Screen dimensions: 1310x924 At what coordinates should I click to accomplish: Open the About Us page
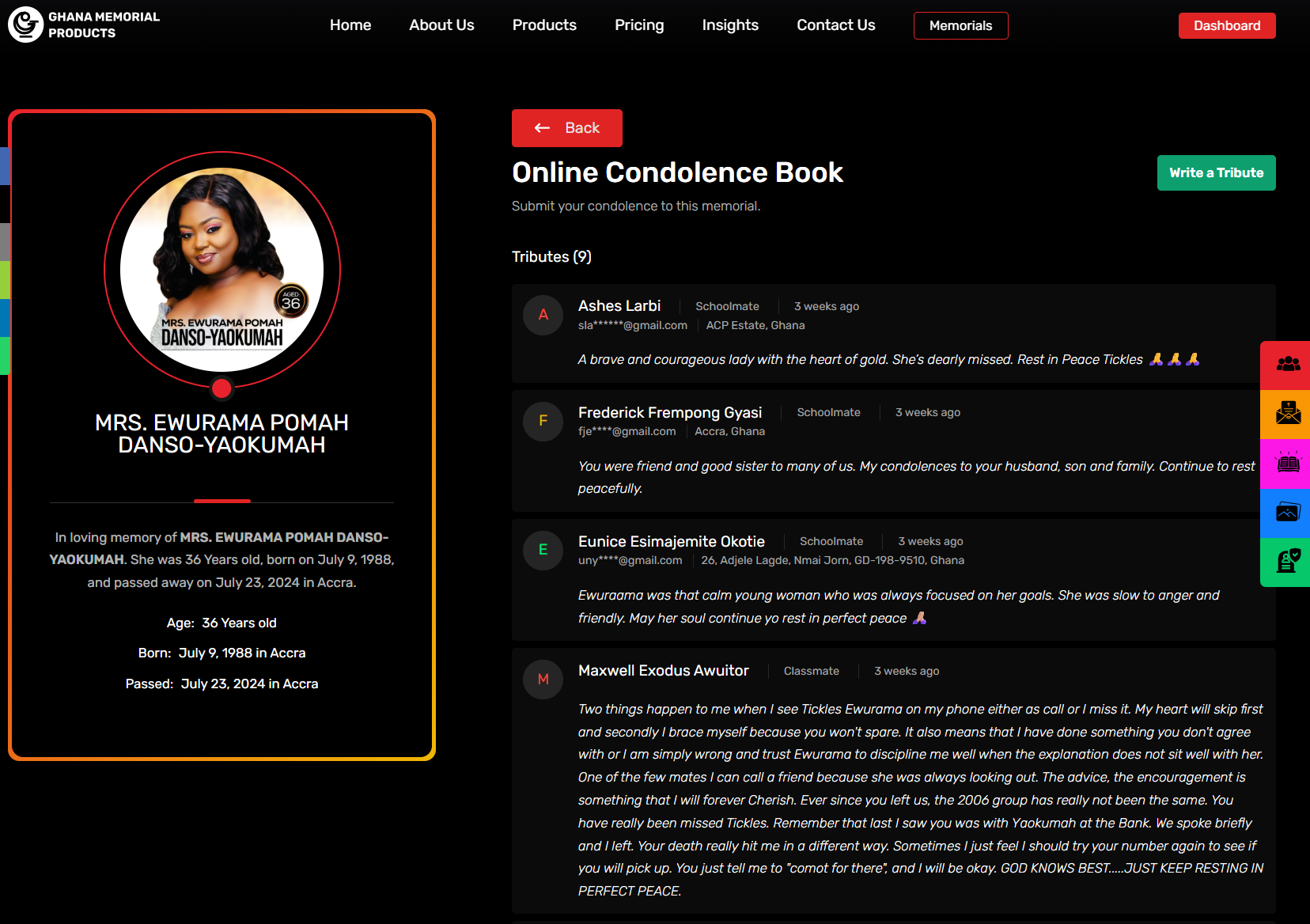coord(441,25)
